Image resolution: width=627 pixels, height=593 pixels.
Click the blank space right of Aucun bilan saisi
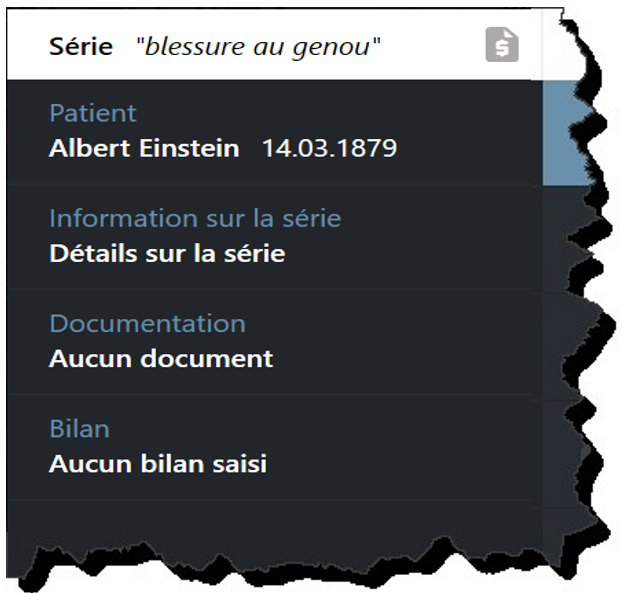(x=400, y=464)
